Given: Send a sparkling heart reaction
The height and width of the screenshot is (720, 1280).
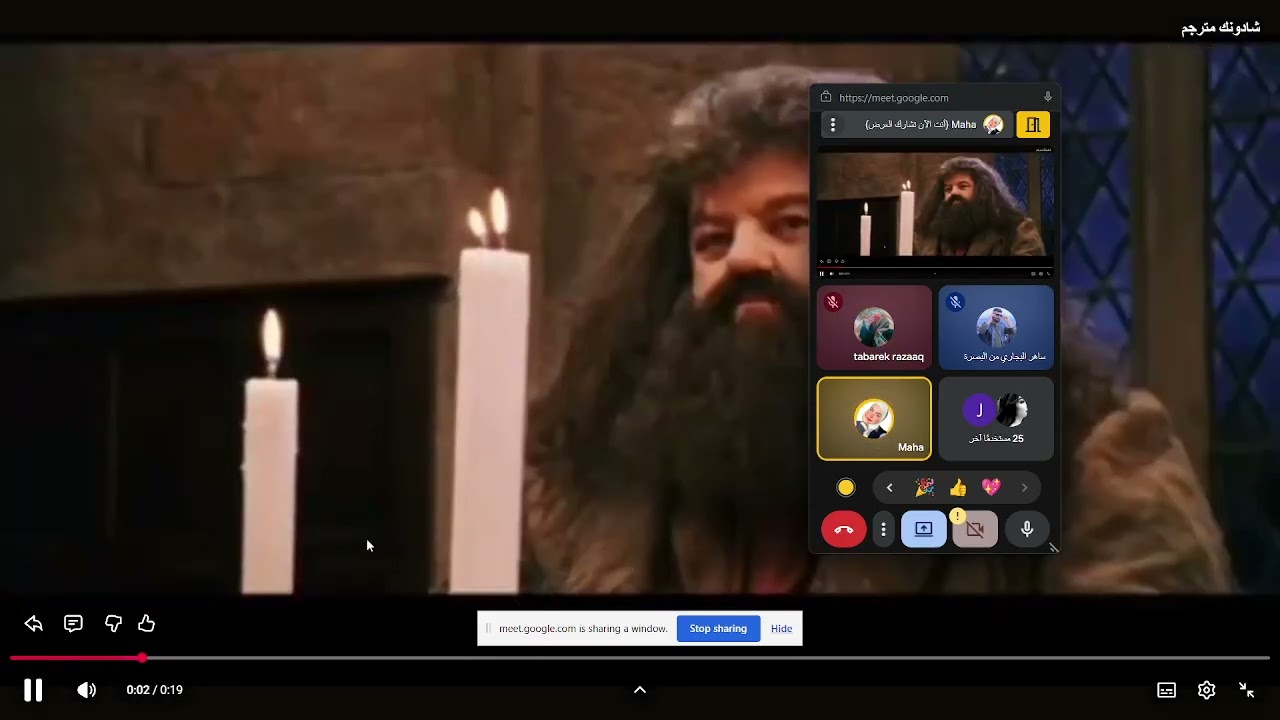Looking at the screenshot, I should click(991, 488).
